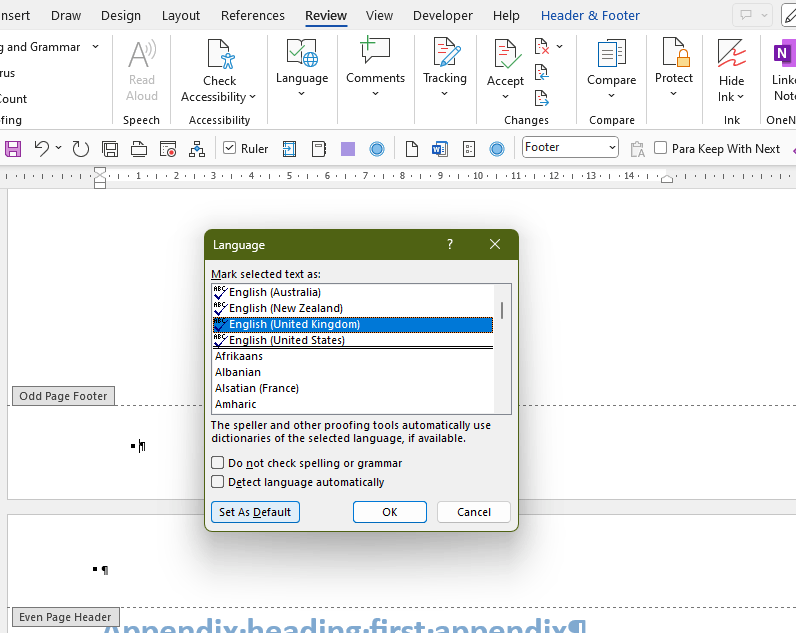Toggle the Ruler checkbox

pyautogui.click(x=229, y=148)
